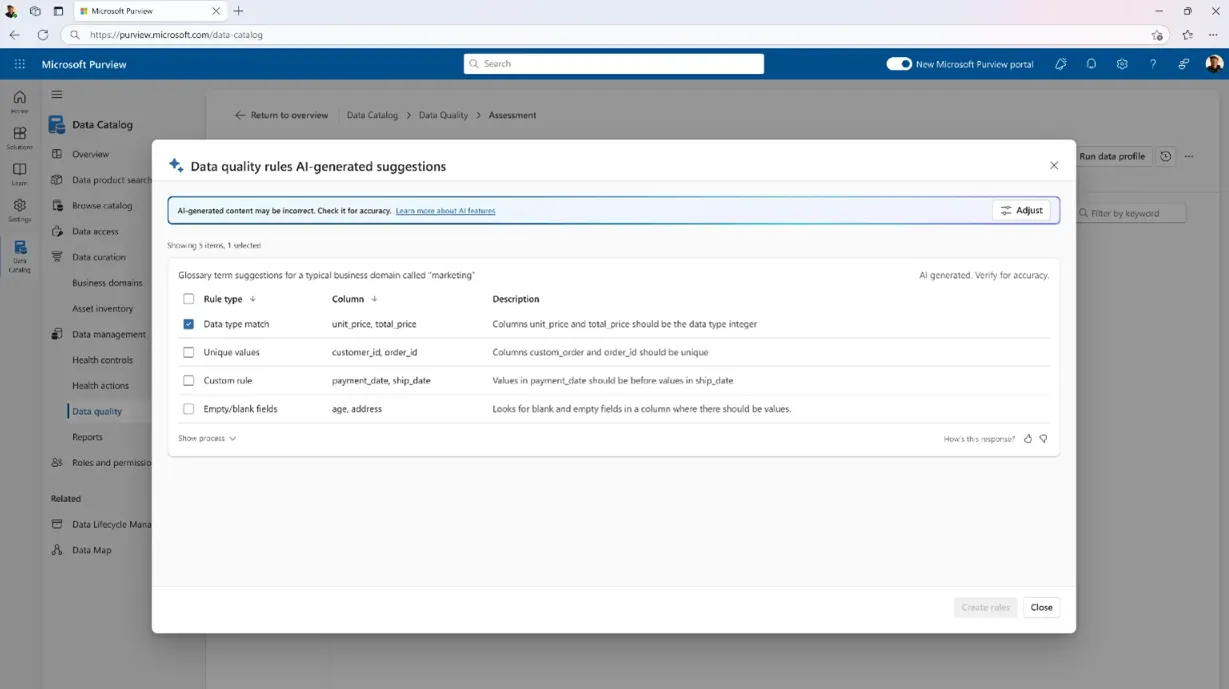The height and width of the screenshot is (689, 1229).
Task: Click the ellipsis next to Run data profile
Action: tap(1188, 156)
